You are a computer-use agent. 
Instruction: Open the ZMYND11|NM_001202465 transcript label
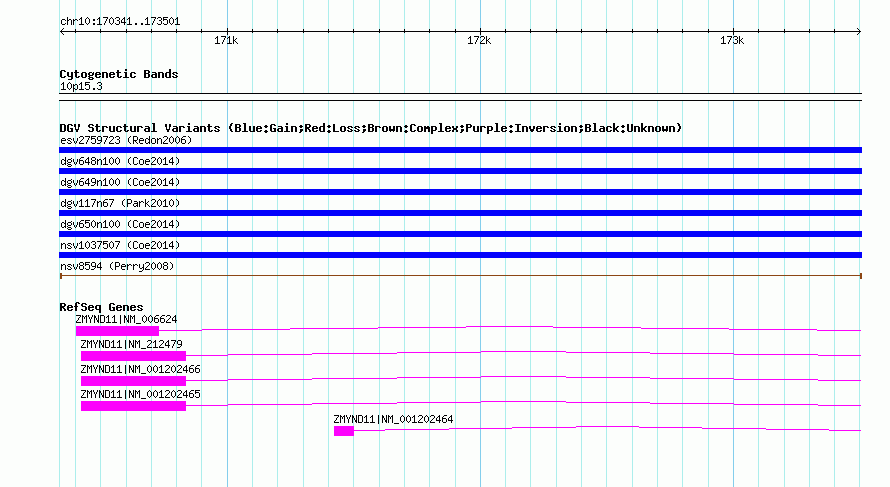click(140, 394)
